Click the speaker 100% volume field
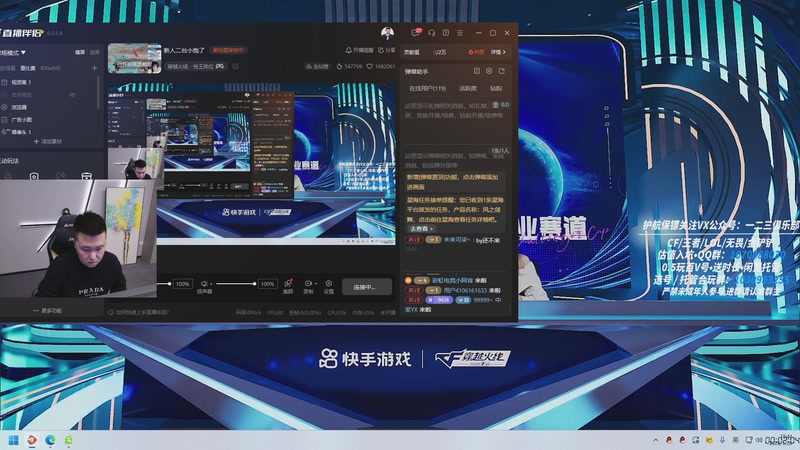 pos(268,284)
